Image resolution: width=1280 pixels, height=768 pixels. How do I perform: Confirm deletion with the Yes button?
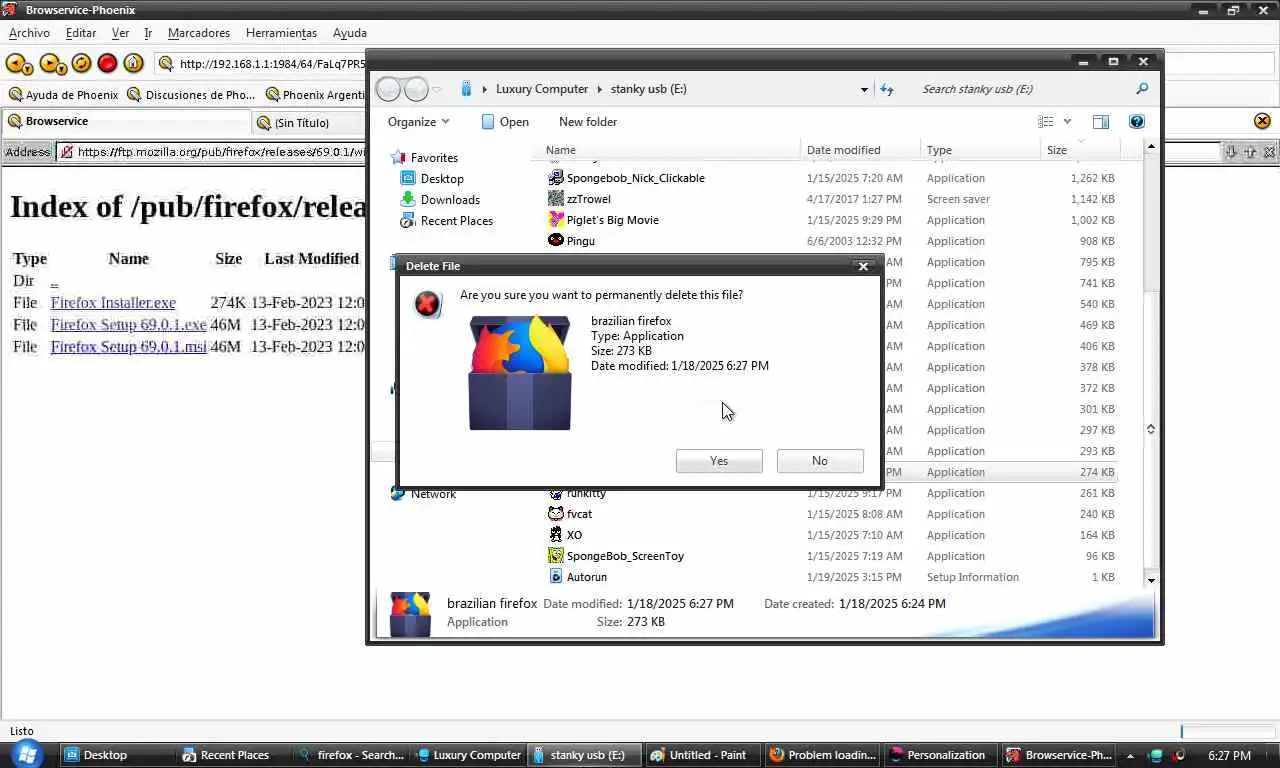(719, 461)
